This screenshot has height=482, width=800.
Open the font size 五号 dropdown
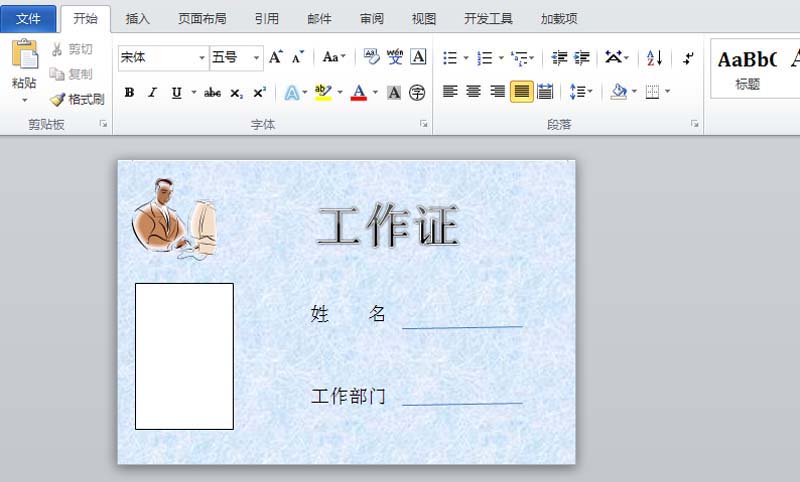(x=257, y=58)
